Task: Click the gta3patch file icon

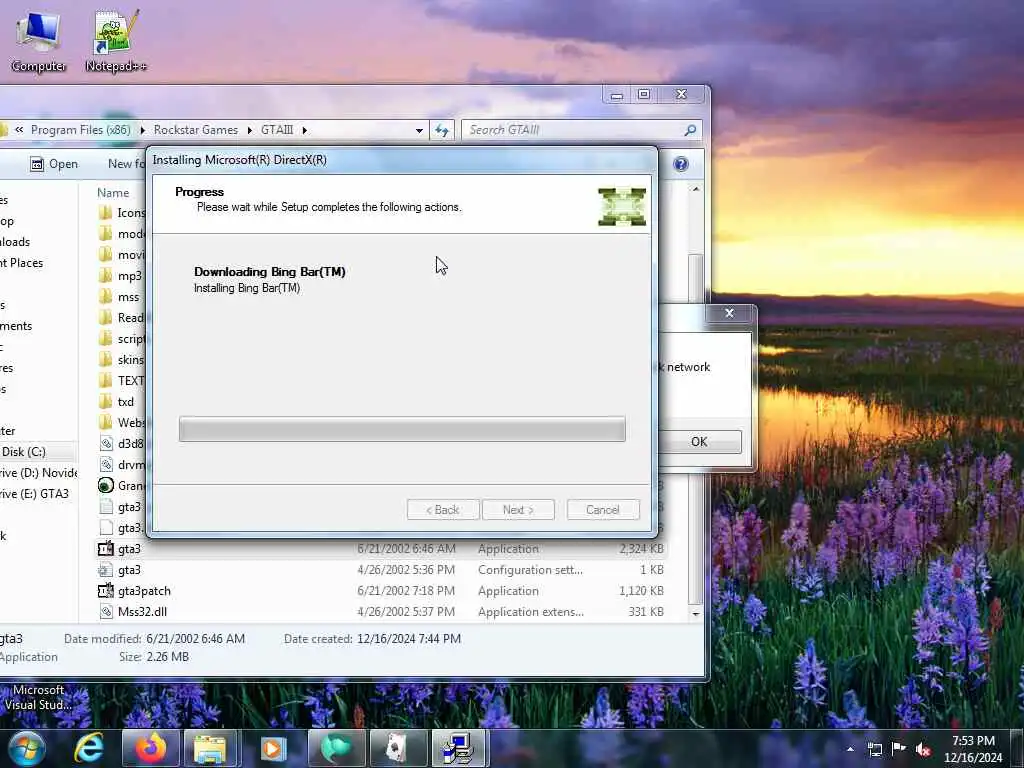Action: [x=105, y=590]
